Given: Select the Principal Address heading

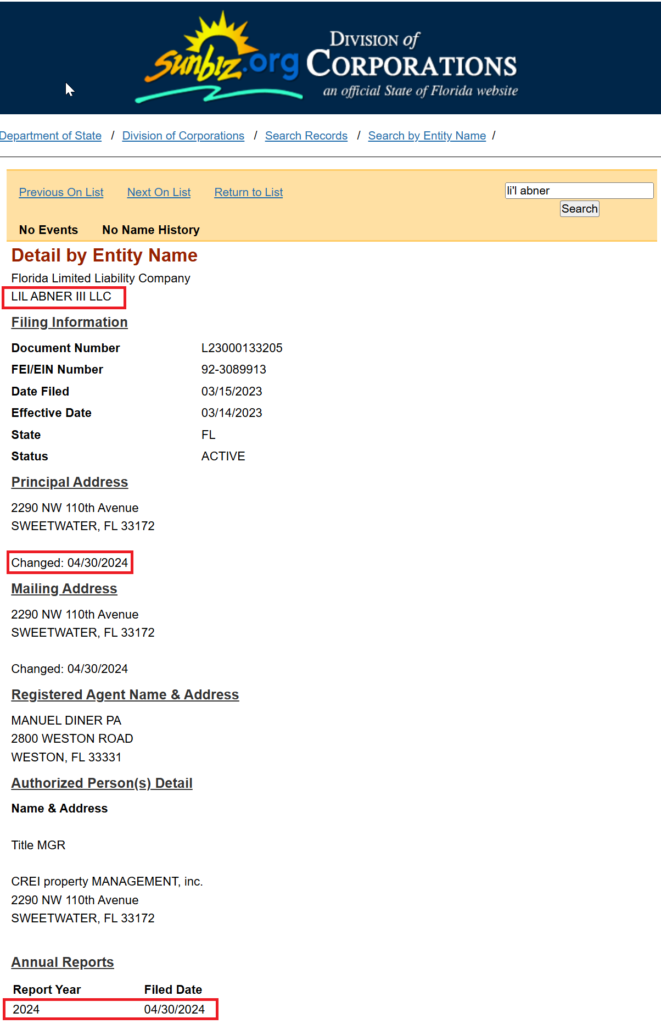Looking at the screenshot, I should click(x=69, y=483).
